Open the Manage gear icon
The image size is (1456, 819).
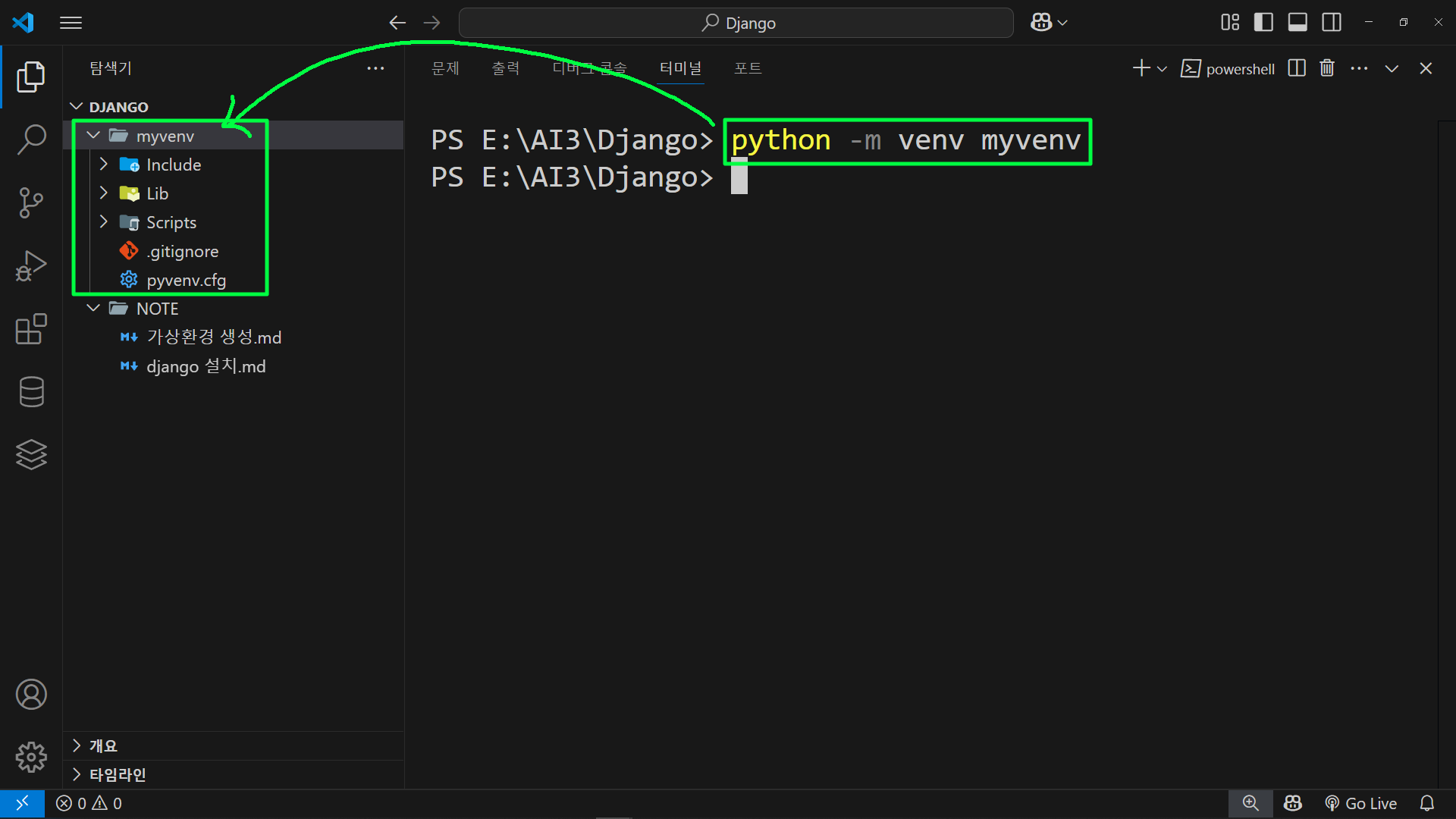click(31, 758)
